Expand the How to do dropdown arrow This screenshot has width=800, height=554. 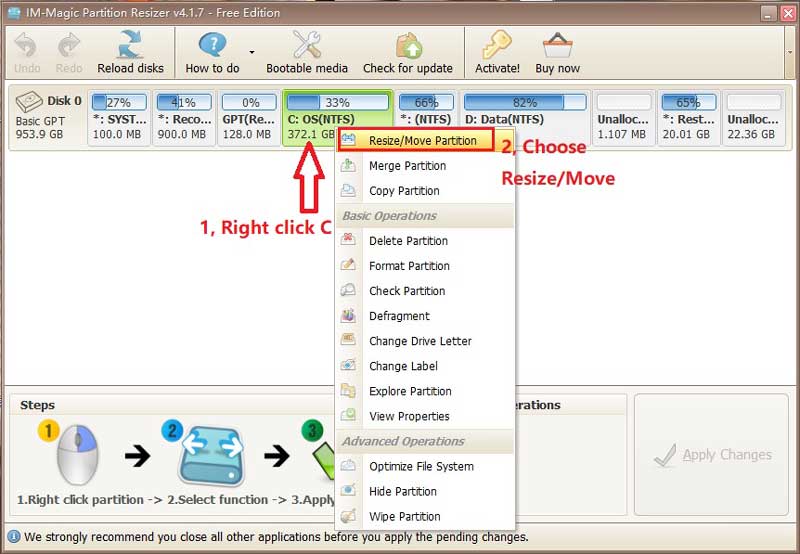coord(252,52)
